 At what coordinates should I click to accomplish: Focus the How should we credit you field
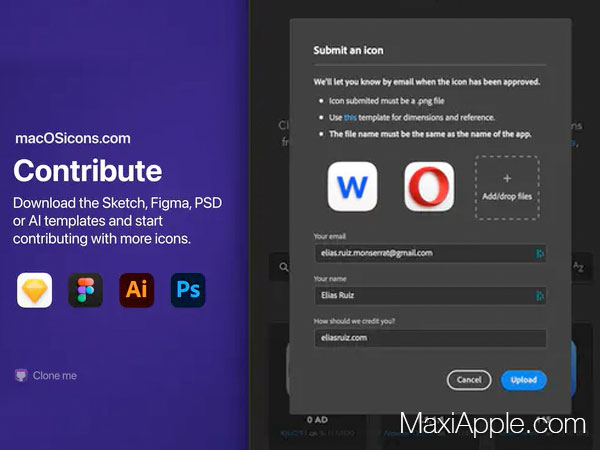430,338
